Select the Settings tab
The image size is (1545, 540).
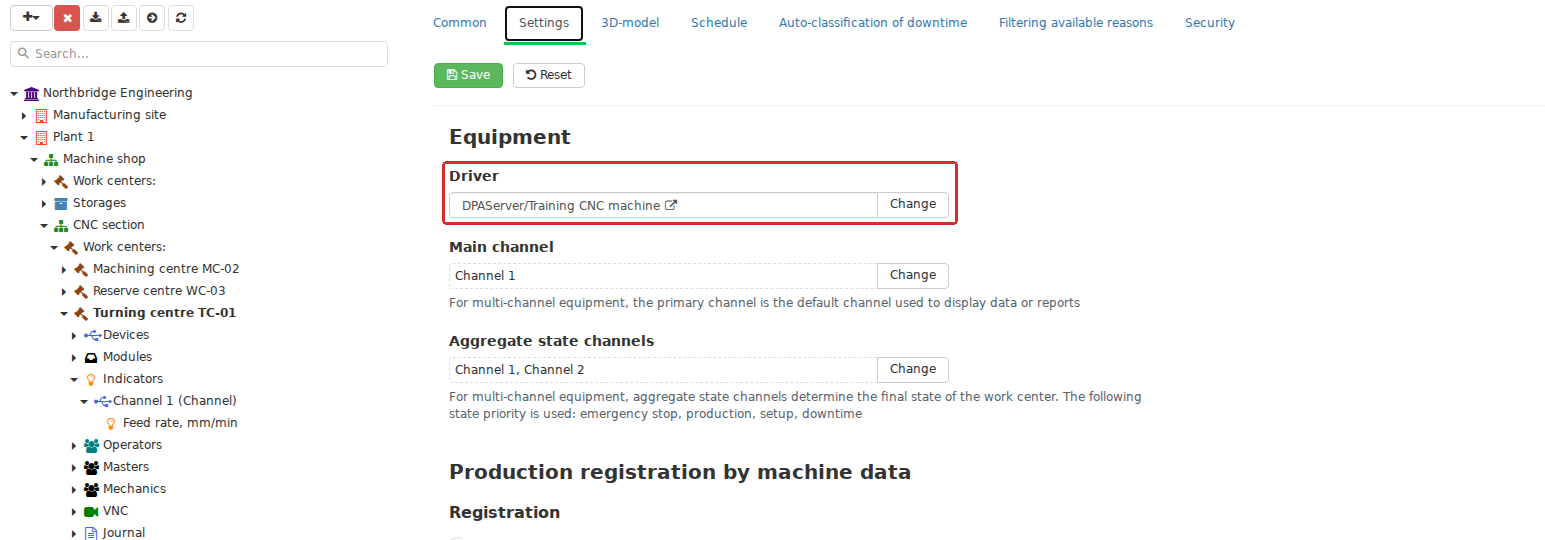[x=544, y=23]
